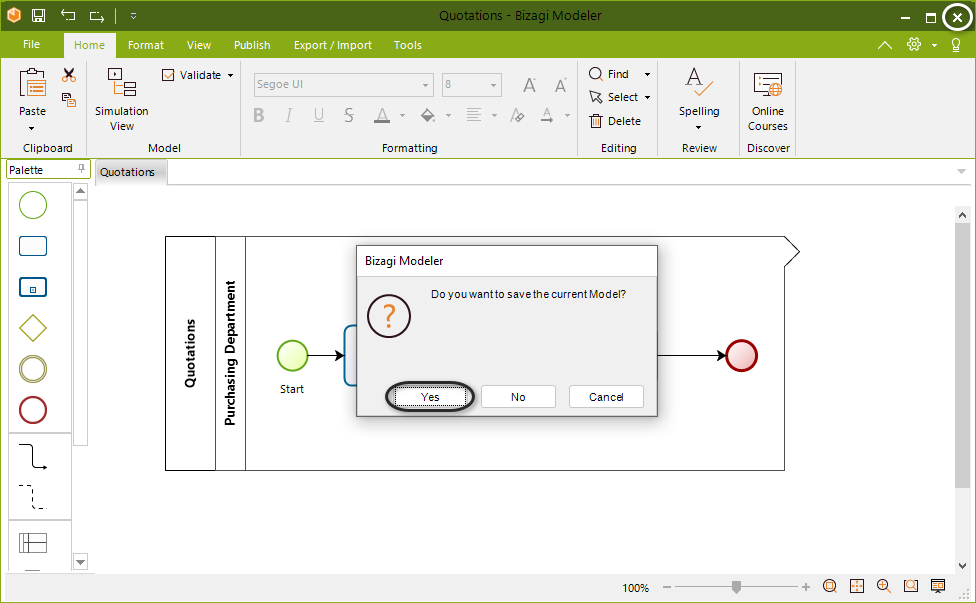
Task: Select Sub-process shape in palette
Action: point(33,287)
